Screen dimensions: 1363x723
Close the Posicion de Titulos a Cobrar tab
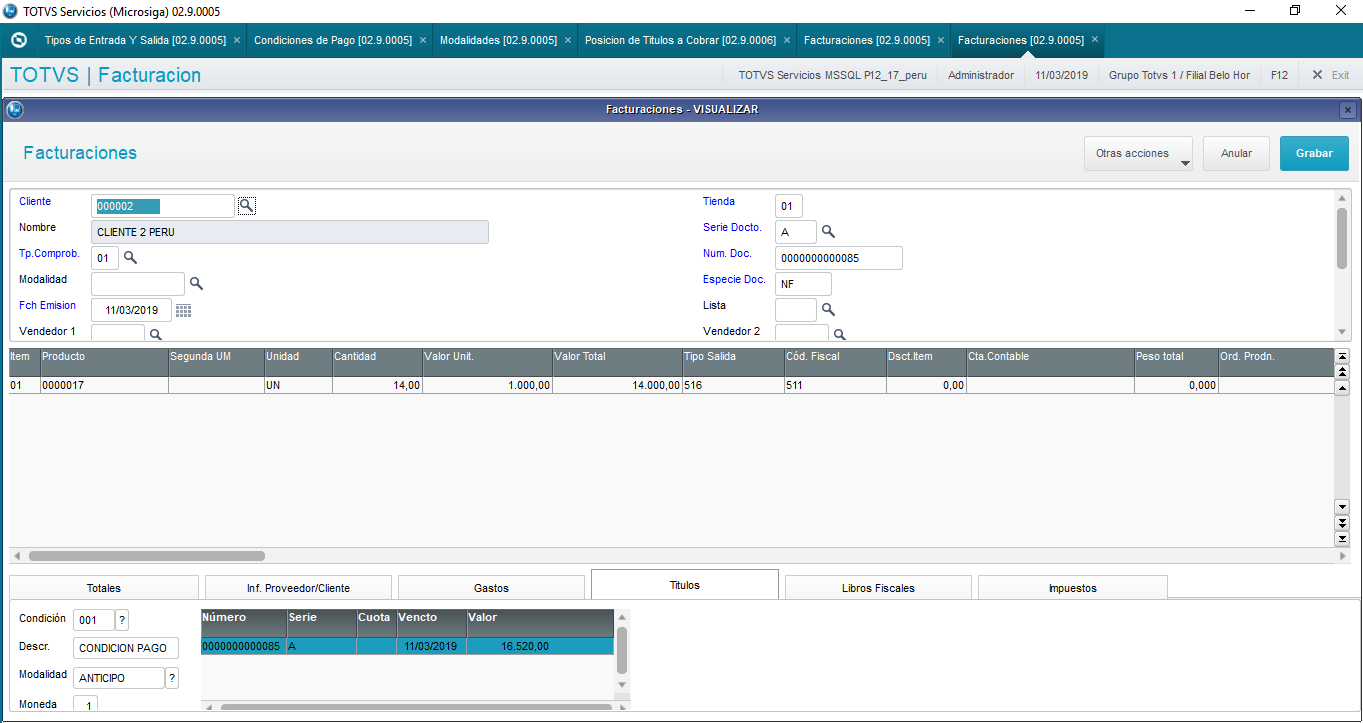tap(787, 40)
